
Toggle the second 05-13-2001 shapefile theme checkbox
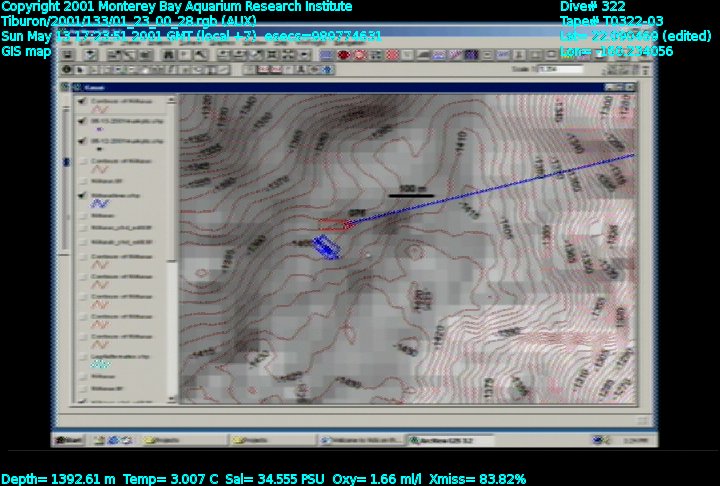(x=81, y=141)
